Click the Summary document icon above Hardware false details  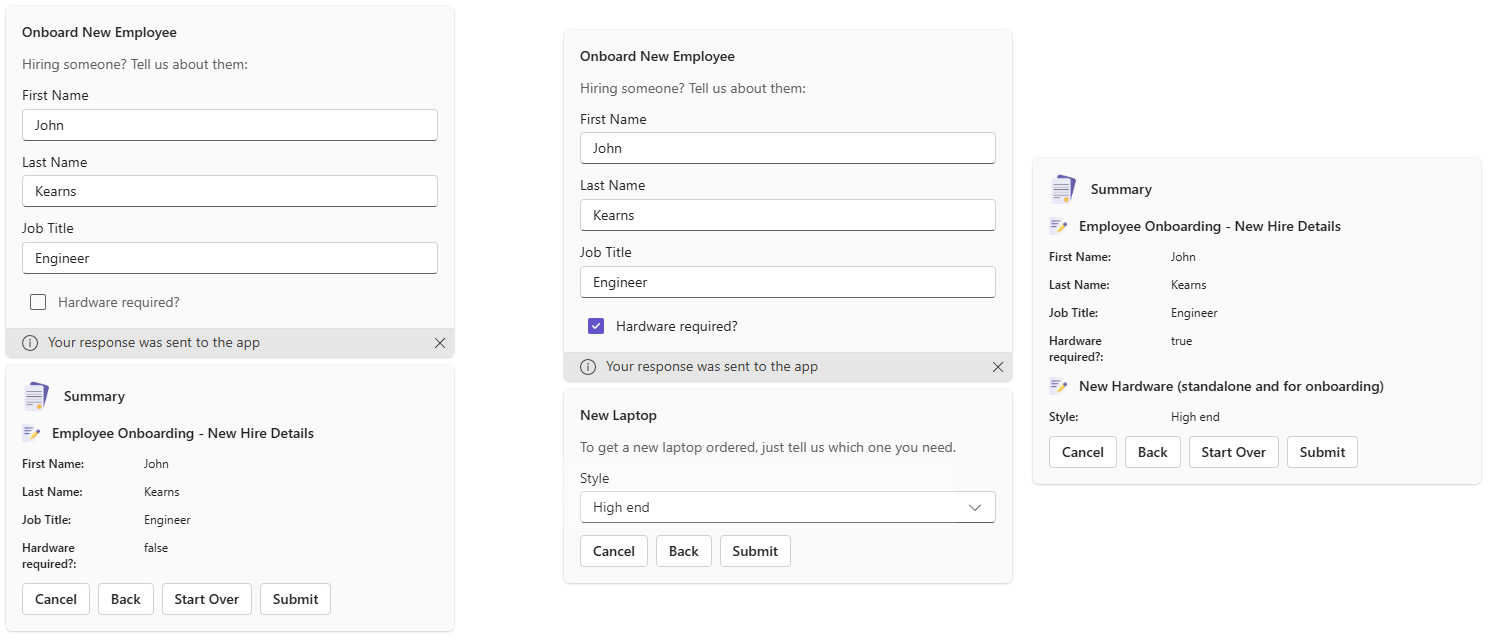(37, 396)
